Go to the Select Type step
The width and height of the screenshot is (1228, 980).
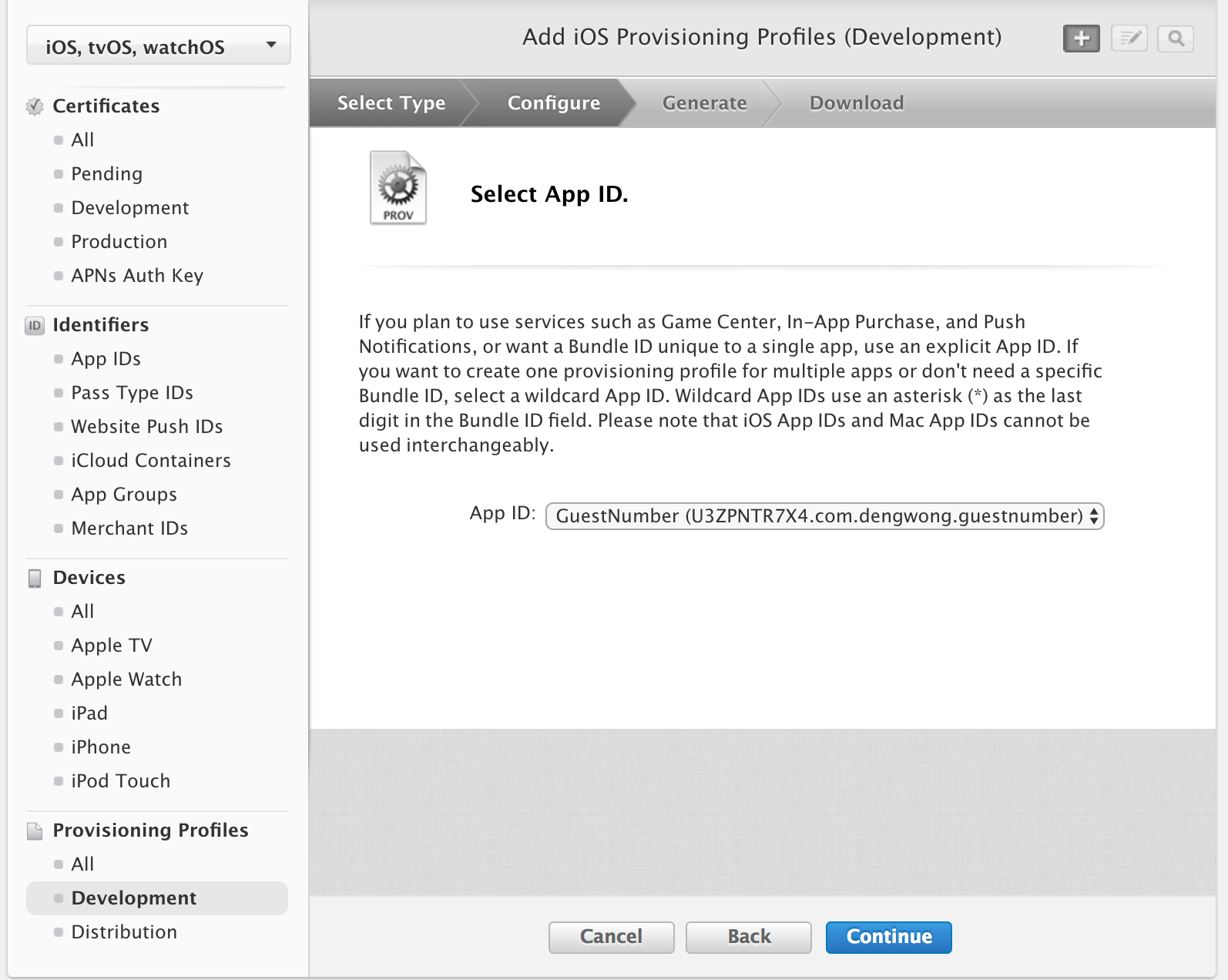(x=391, y=103)
